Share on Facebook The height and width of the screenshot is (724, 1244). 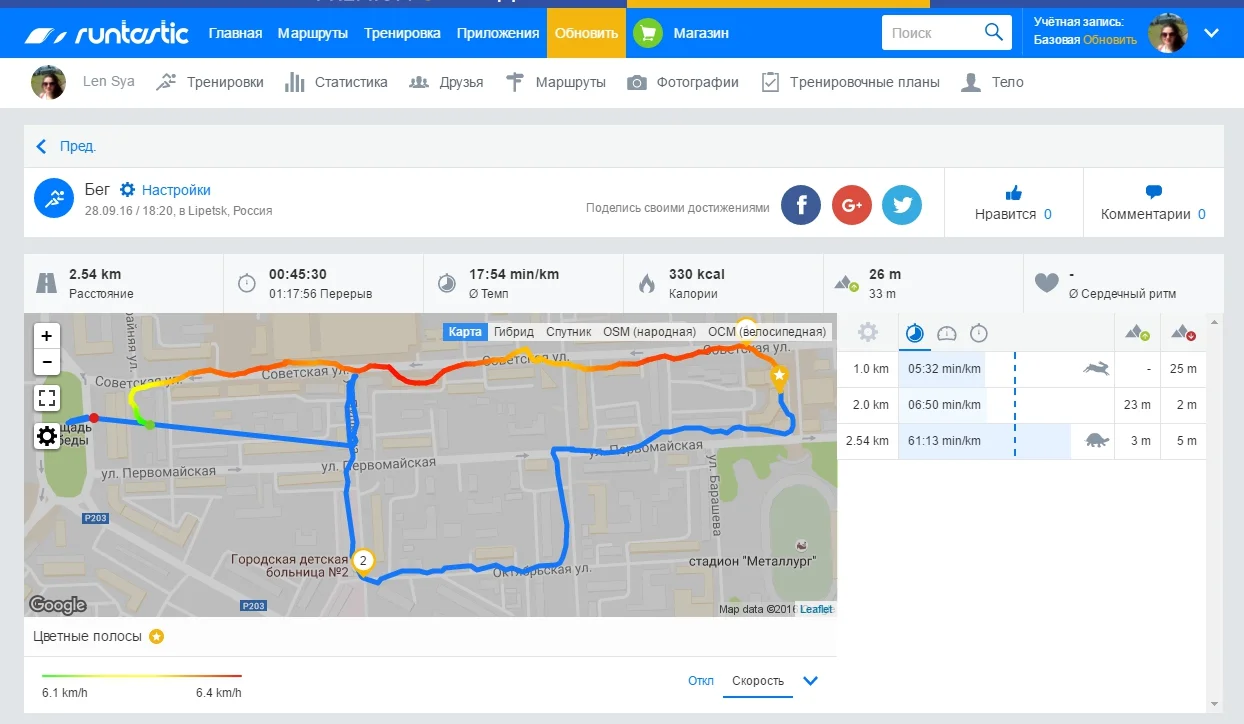coord(801,205)
